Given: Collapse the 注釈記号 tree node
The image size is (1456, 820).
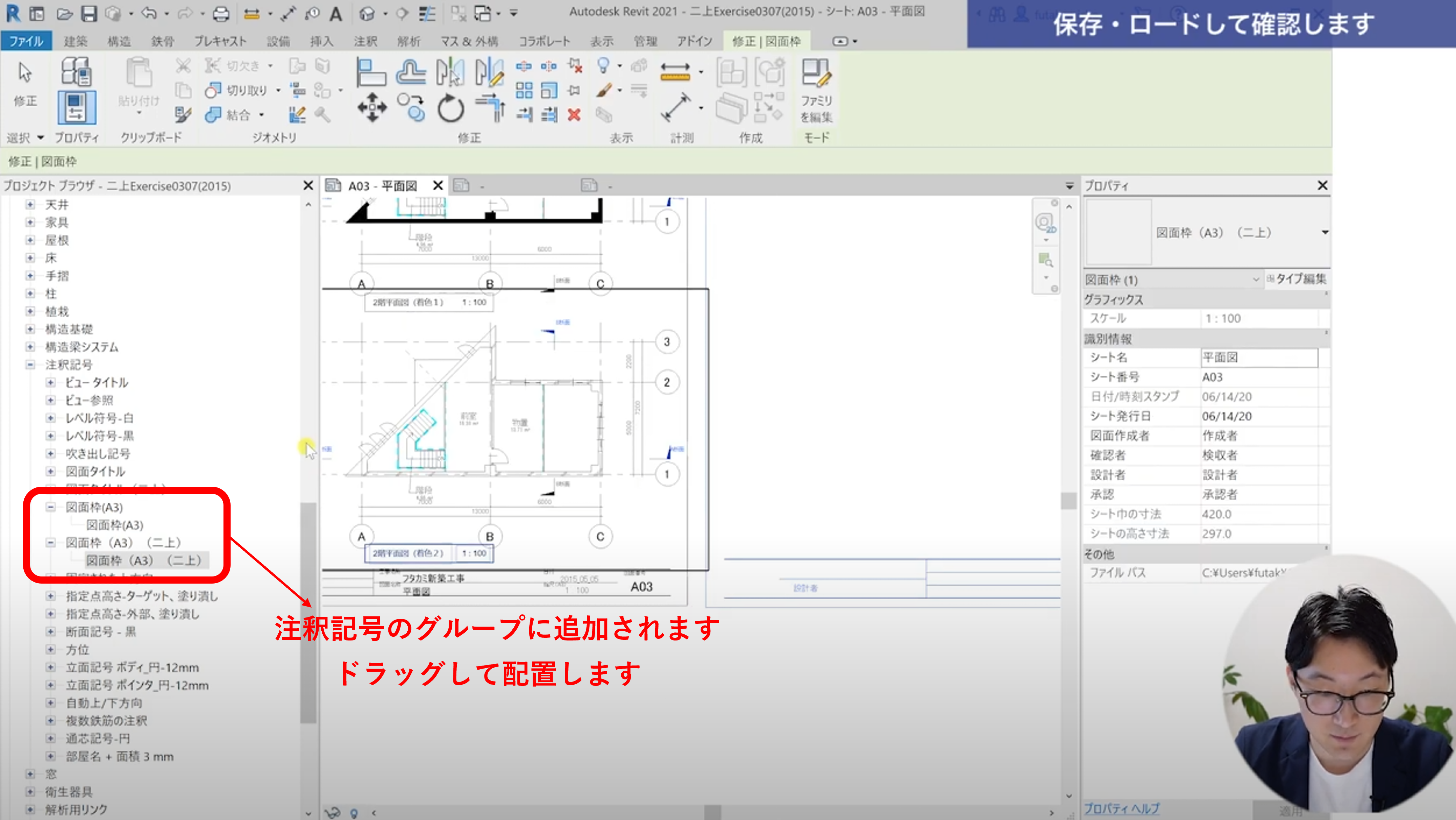Looking at the screenshot, I should point(30,365).
